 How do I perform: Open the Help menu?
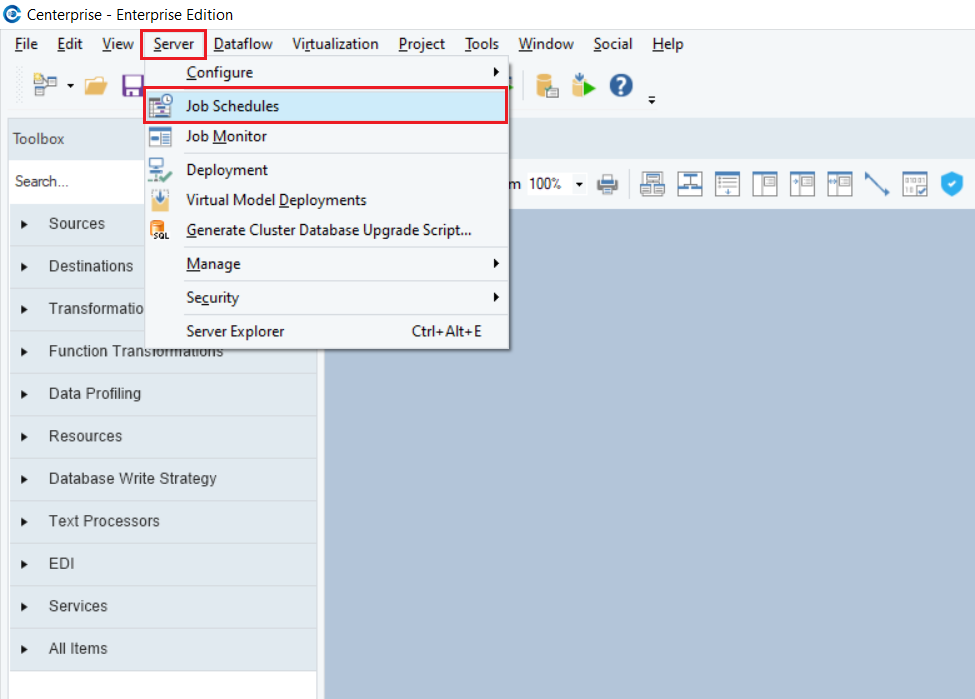(668, 44)
